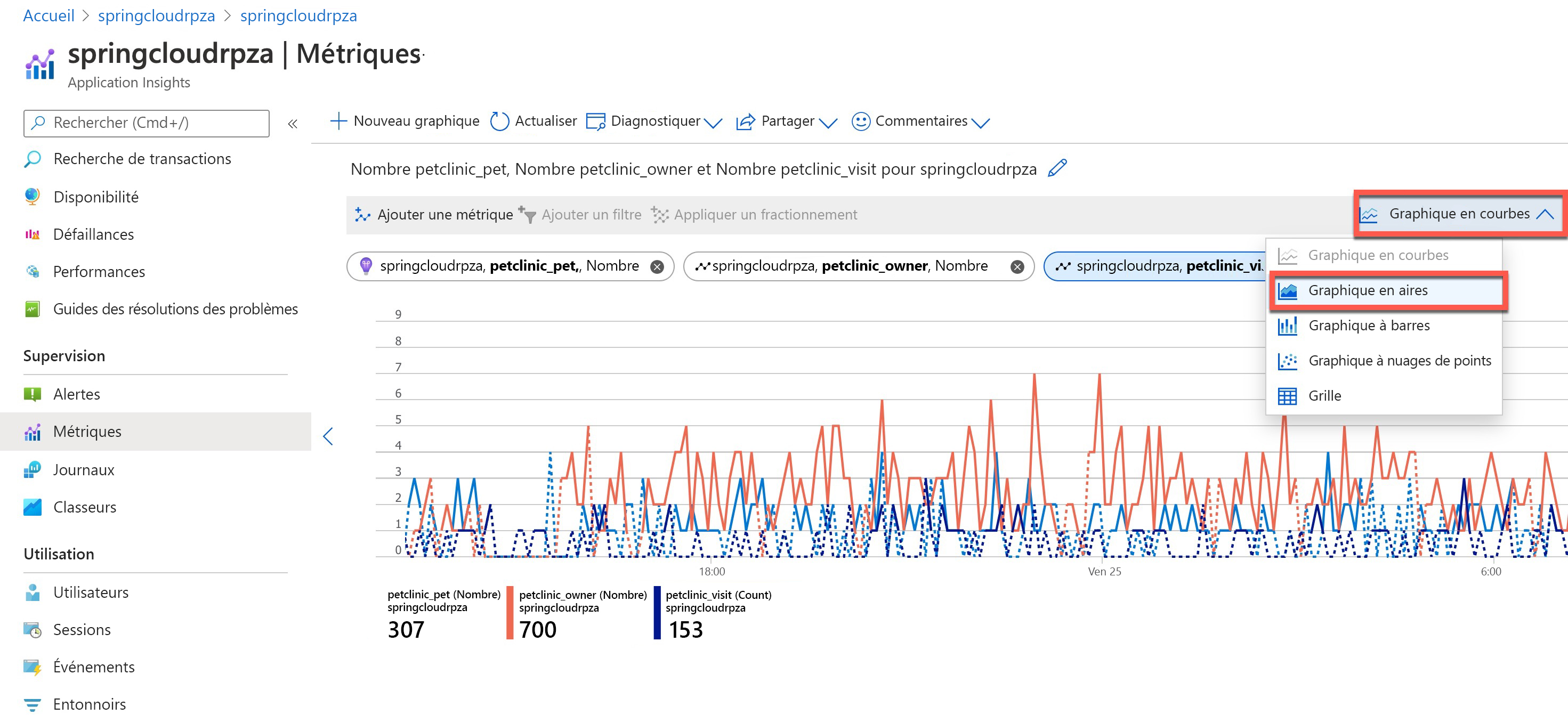Open Disponibilité globe icon in sidebar
The height and width of the screenshot is (715, 1568).
point(33,197)
